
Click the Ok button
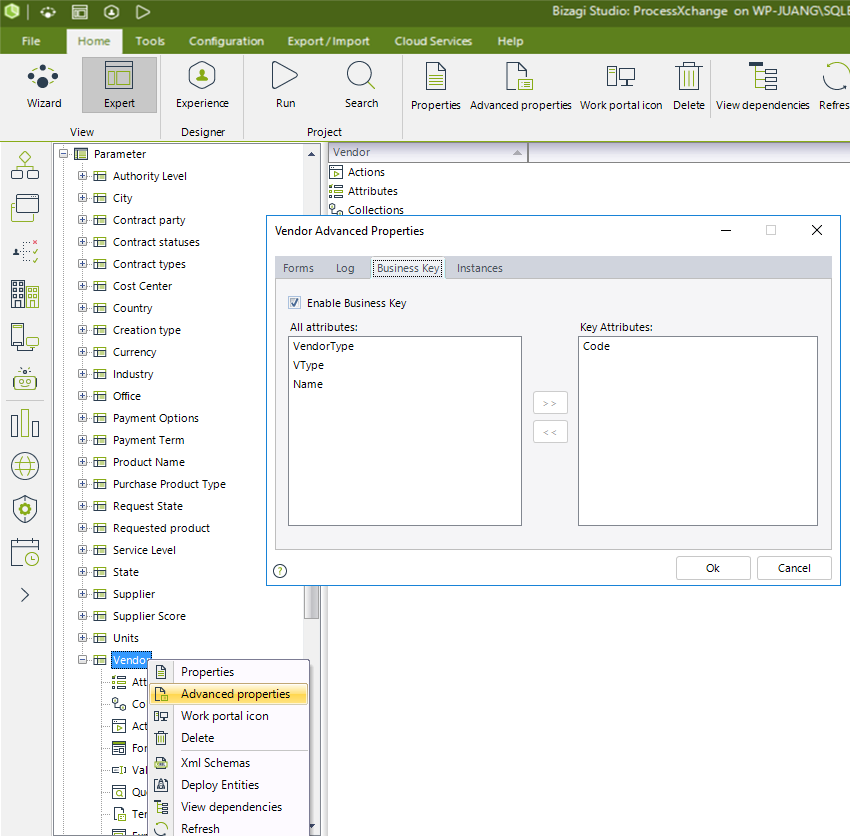(713, 568)
